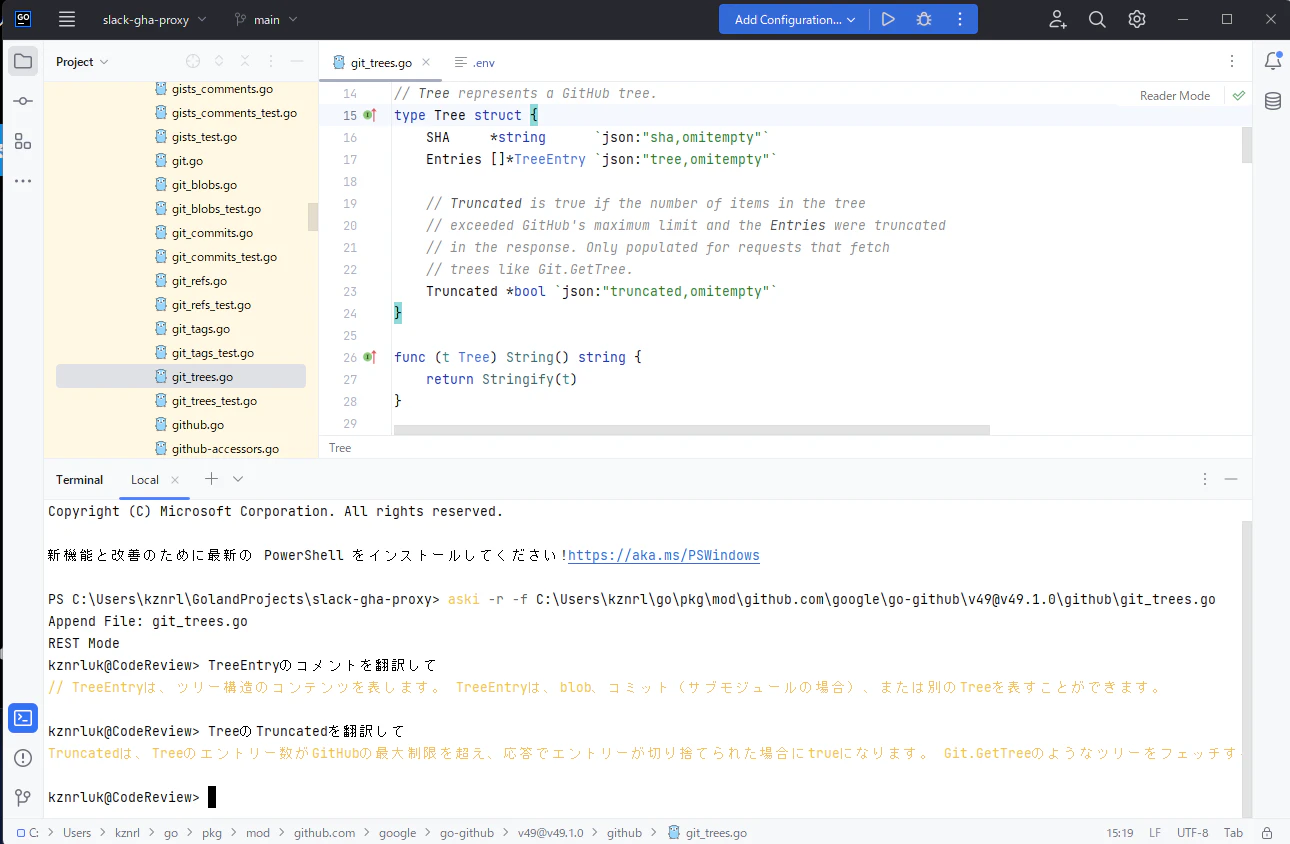Hide the Terminal tool window
Viewport: 1290px width, 844px height.
[1231, 479]
